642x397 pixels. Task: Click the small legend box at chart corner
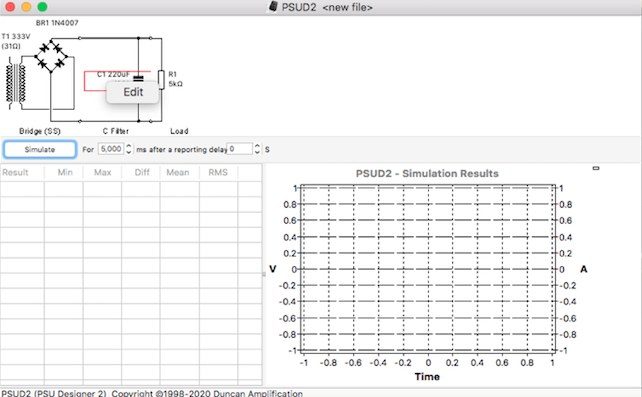pos(596,168)
